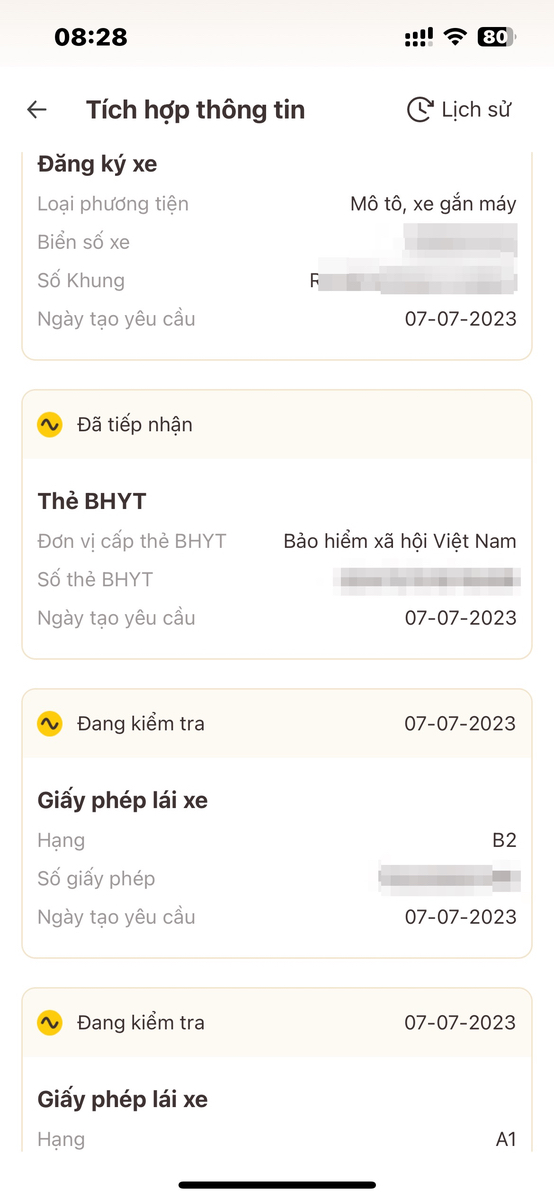Tap the cellular signal bars icon

419,38
